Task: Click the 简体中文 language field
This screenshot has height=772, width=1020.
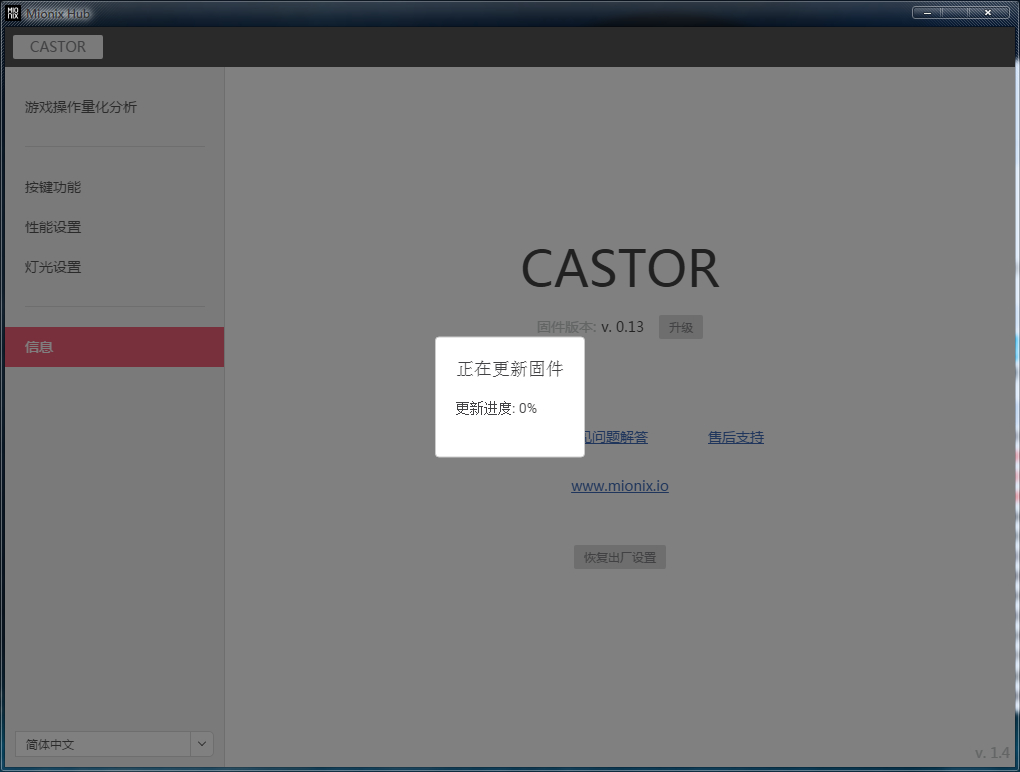Action: click(103, 744)
